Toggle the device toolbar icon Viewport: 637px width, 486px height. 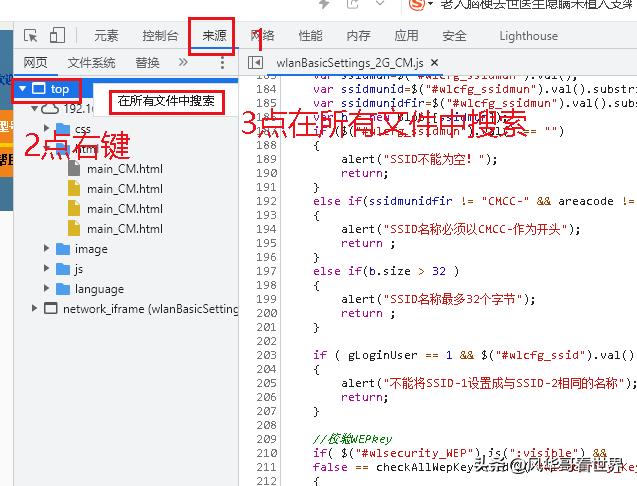pos(57,35)
